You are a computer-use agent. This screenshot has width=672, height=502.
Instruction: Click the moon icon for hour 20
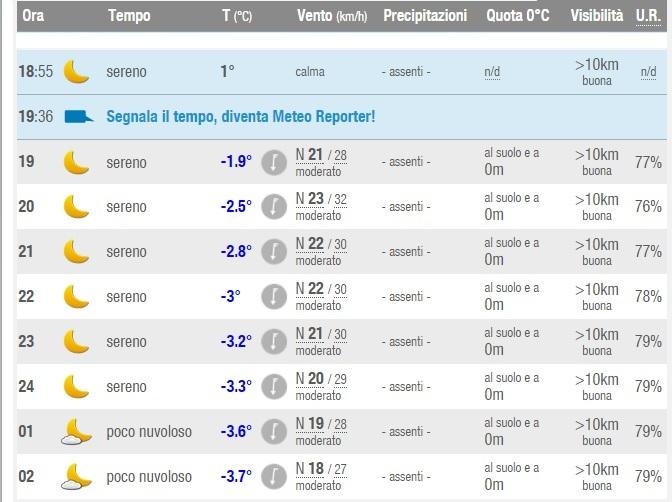click(76, 207)
